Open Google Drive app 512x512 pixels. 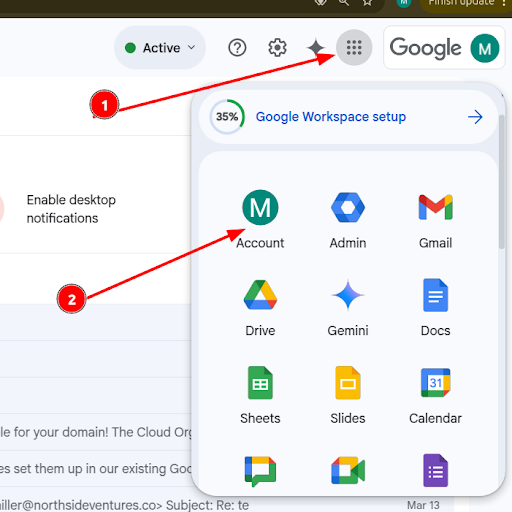pos(260,307)
